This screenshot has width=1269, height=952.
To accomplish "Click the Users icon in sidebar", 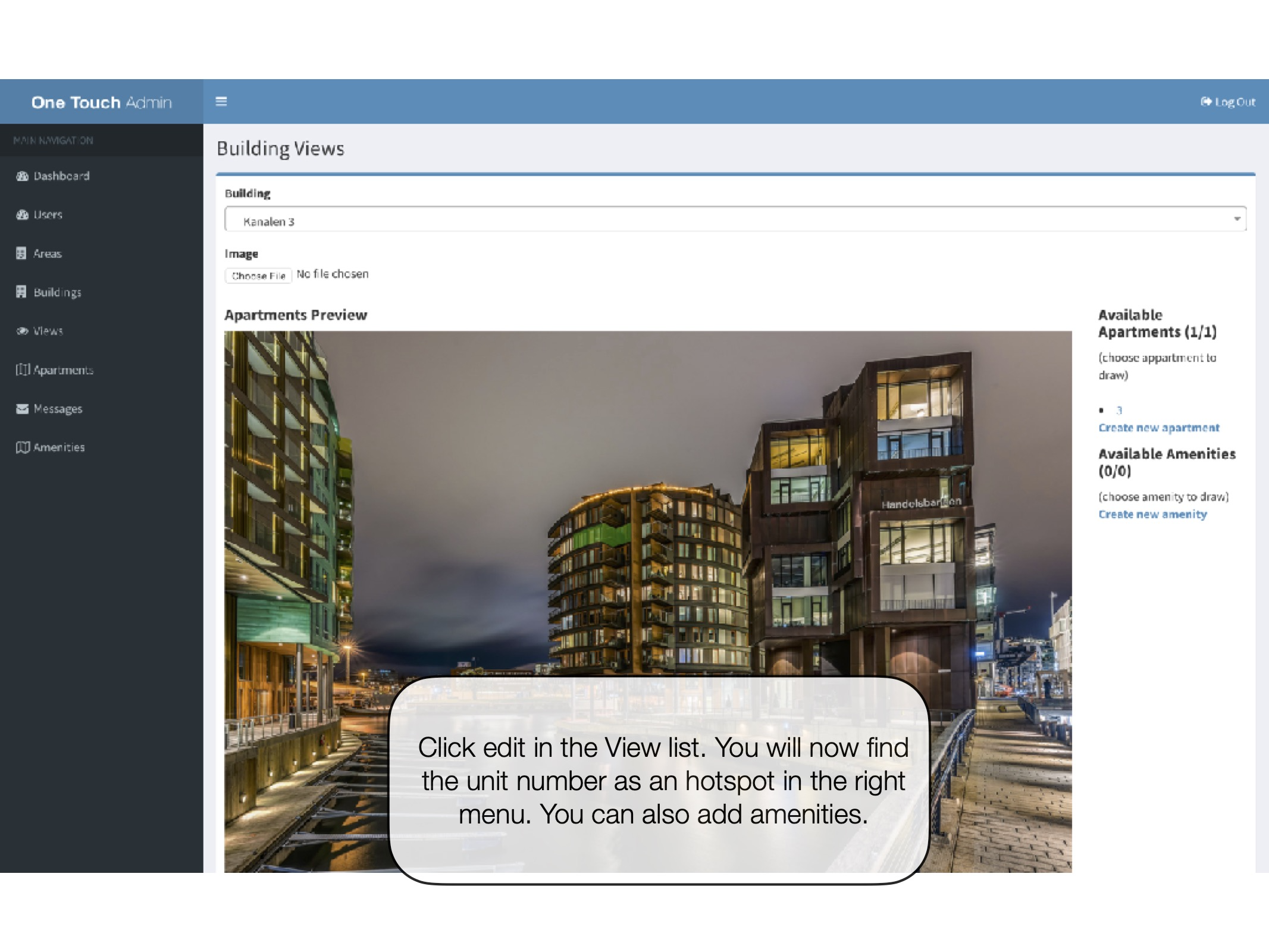I will click(x=22, y=215).
